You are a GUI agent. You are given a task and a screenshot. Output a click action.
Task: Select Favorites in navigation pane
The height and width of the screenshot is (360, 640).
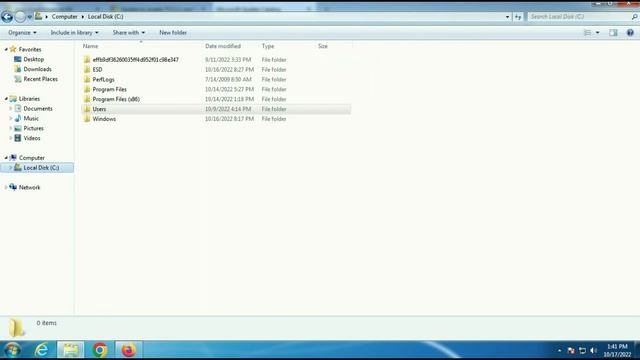(30, 49)
